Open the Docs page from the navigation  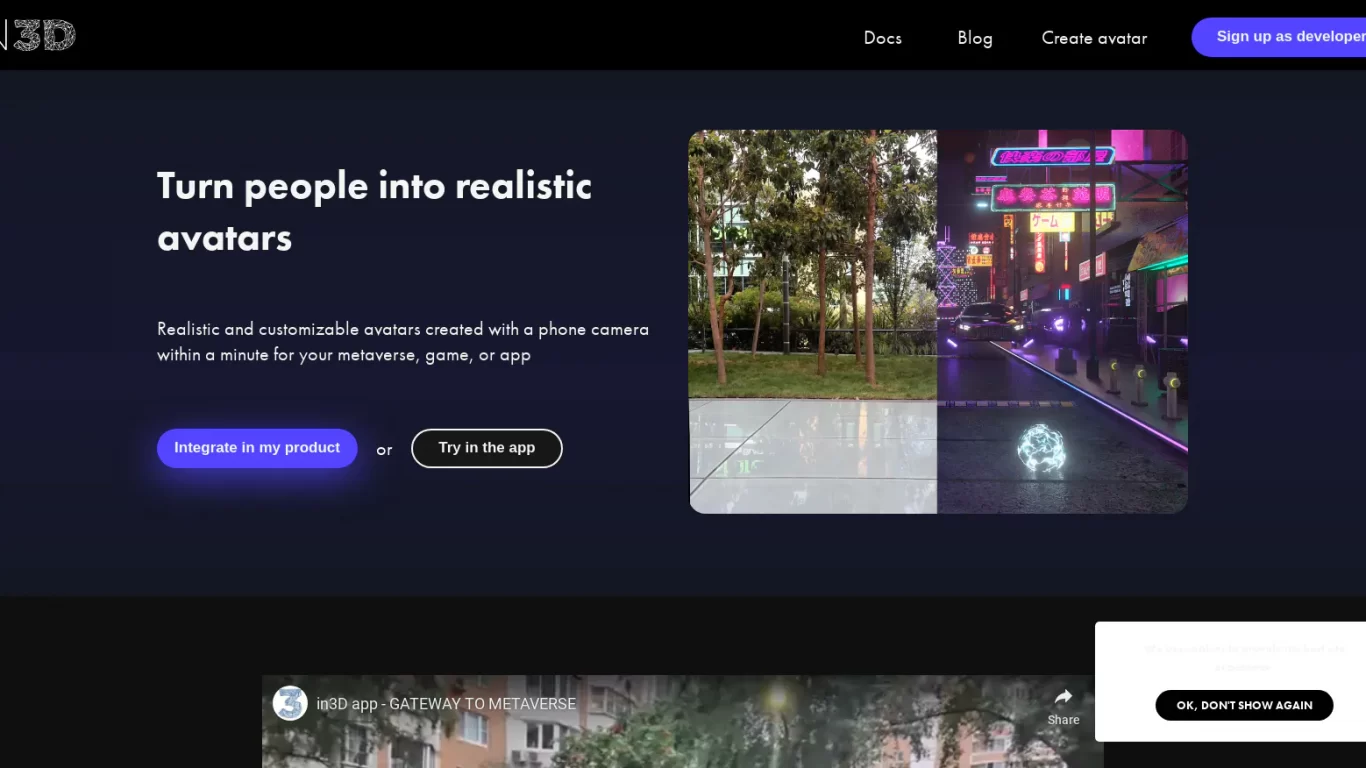(882, 38)
